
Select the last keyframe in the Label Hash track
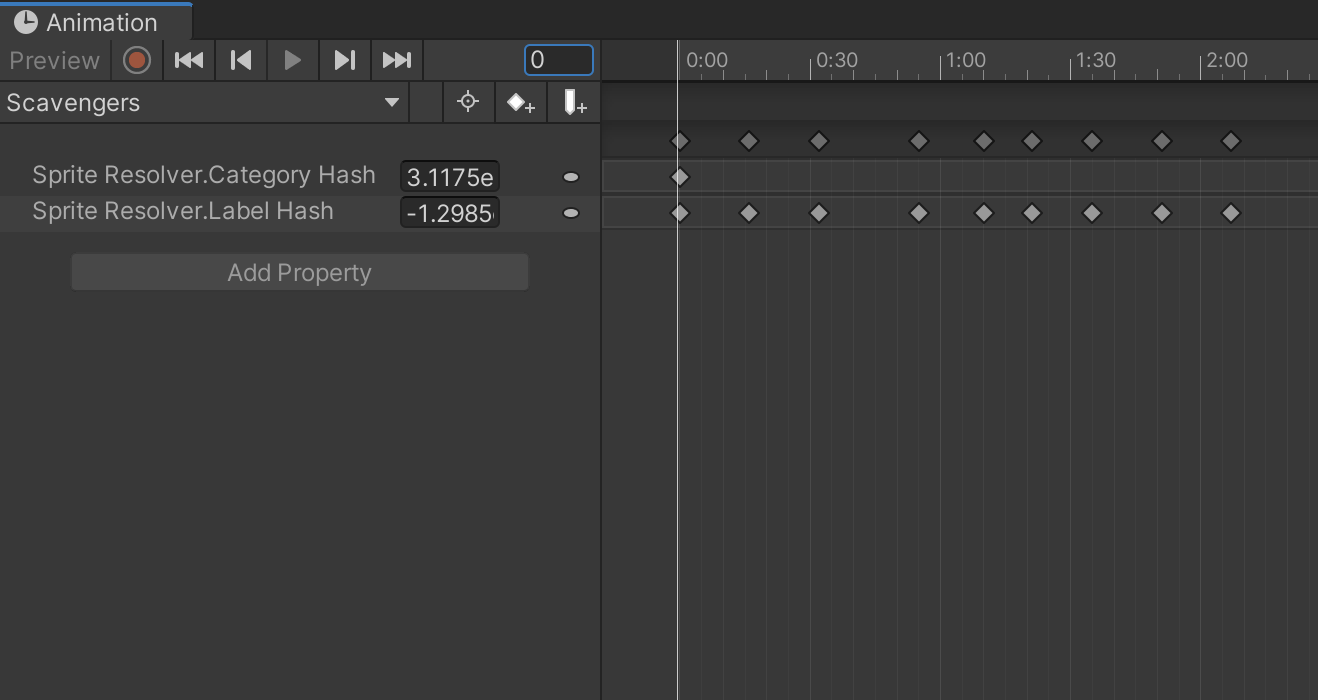pyautogui.click(x=1231, y=213)
